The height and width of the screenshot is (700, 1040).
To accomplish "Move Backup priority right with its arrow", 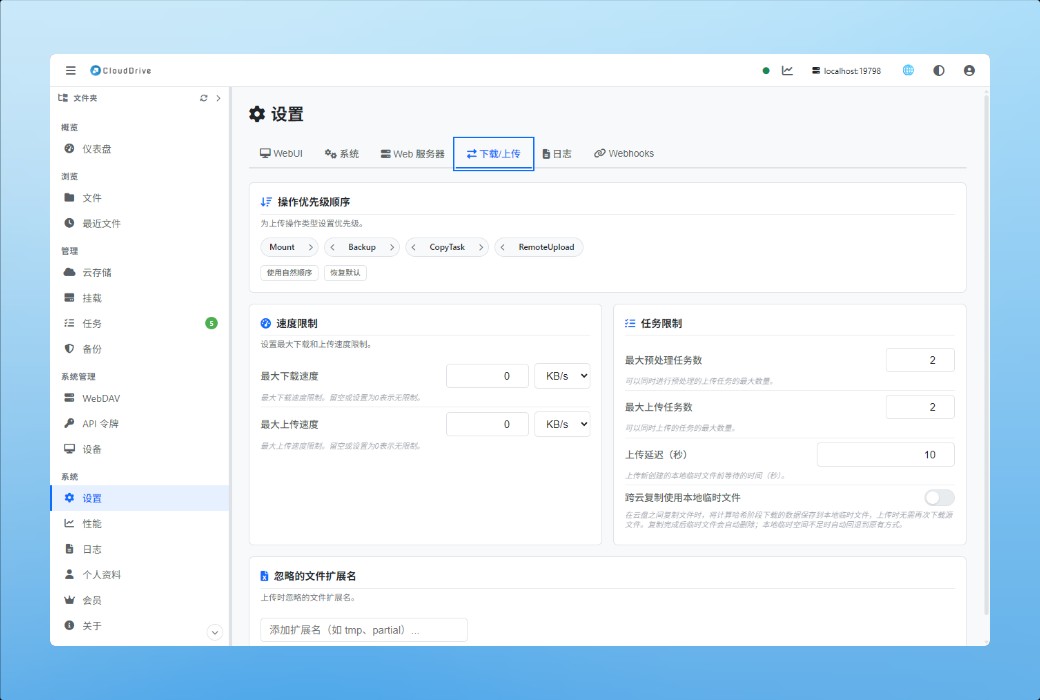I will coord(392,247).
